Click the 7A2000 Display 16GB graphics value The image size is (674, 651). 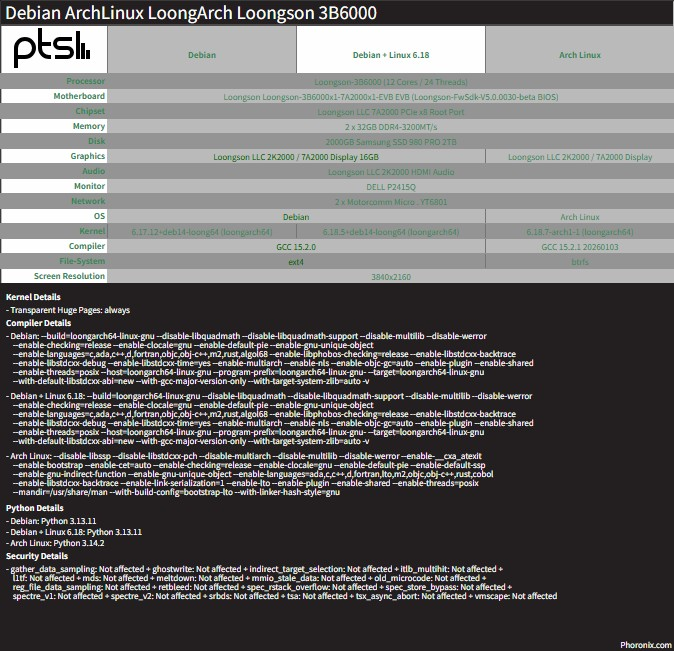[x=296, y=157]
